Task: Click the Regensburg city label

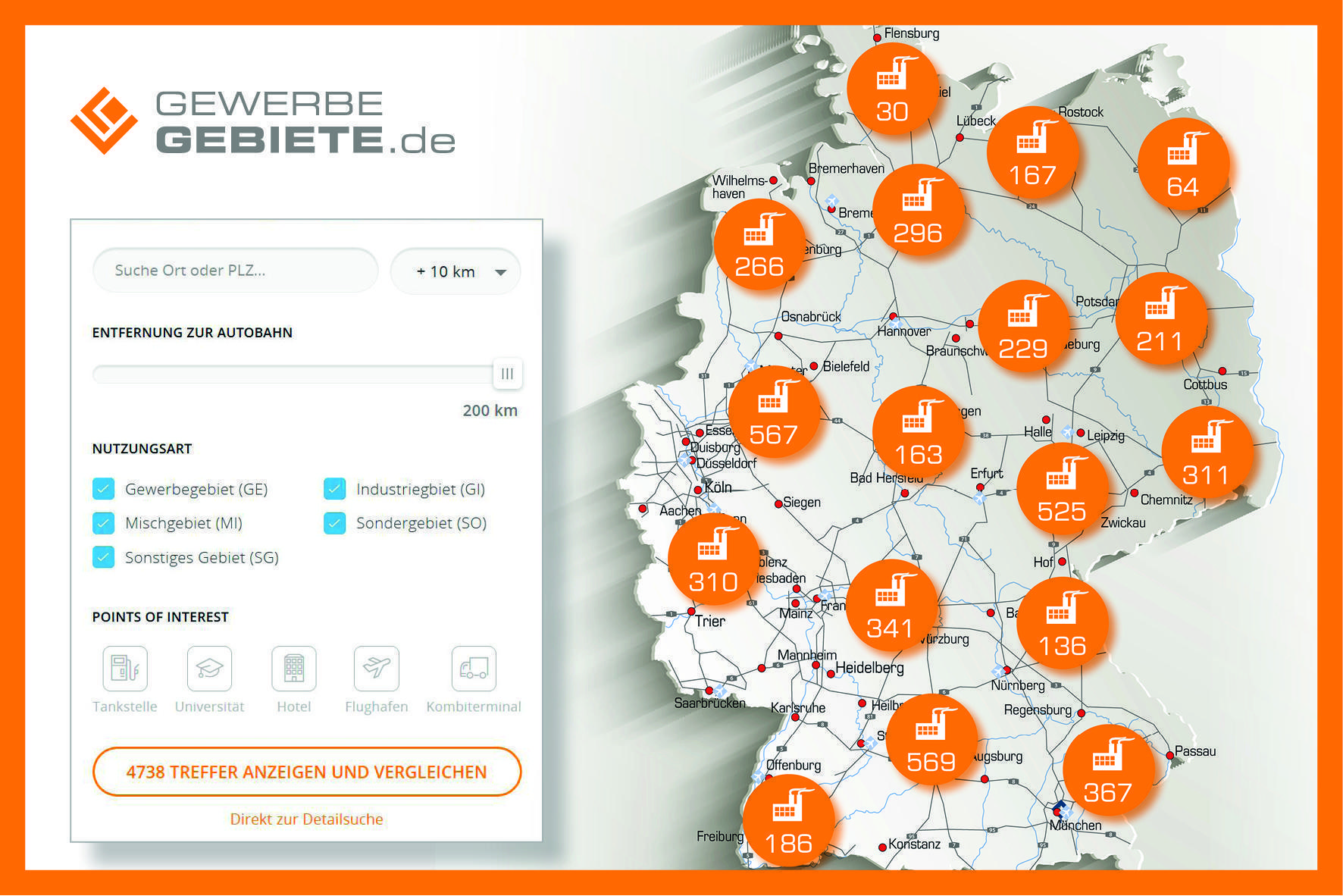Action: [1038, 710]
